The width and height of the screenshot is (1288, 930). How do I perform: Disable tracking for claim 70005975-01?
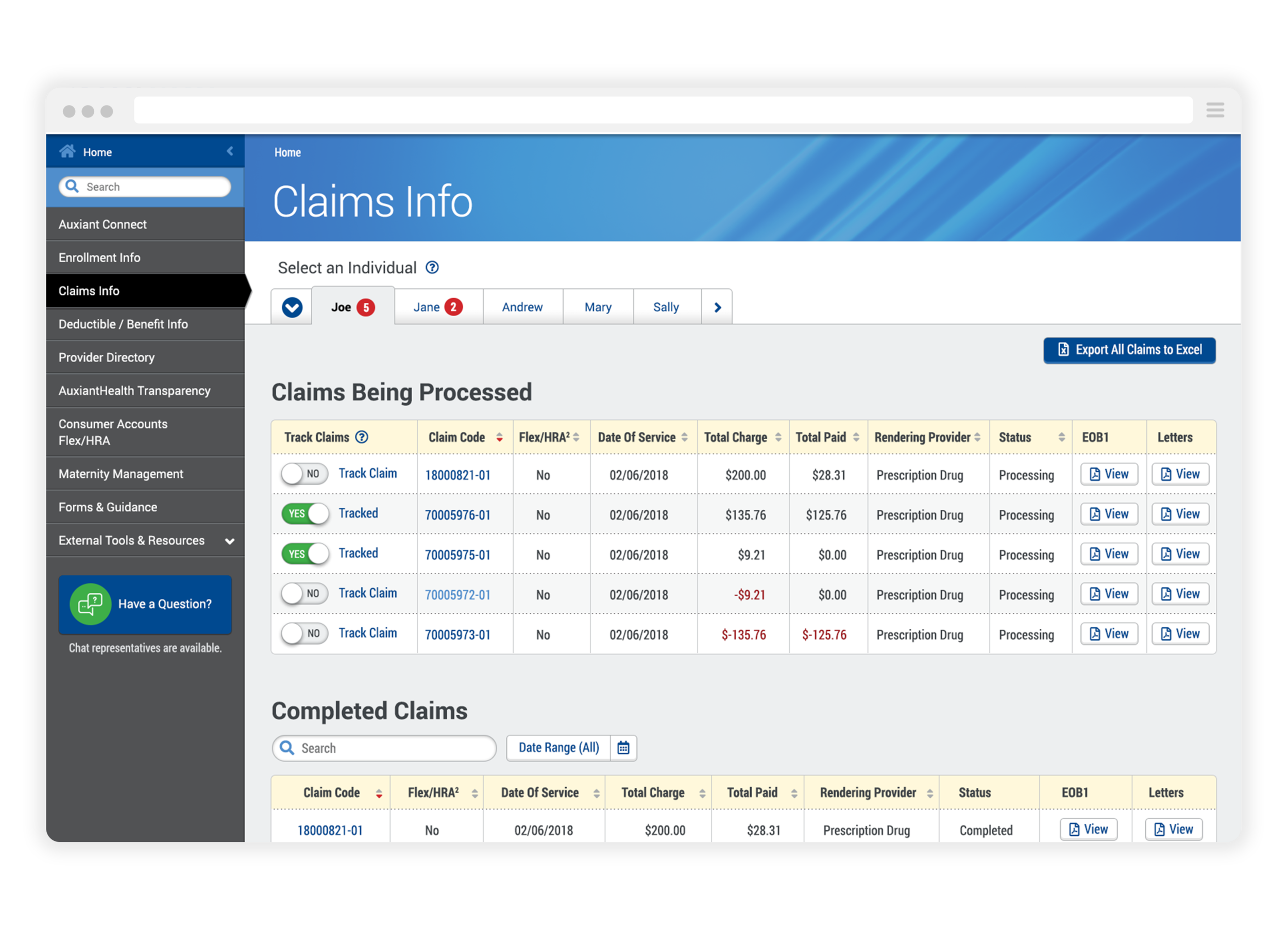pyautogui.click(x=305, y=554)
